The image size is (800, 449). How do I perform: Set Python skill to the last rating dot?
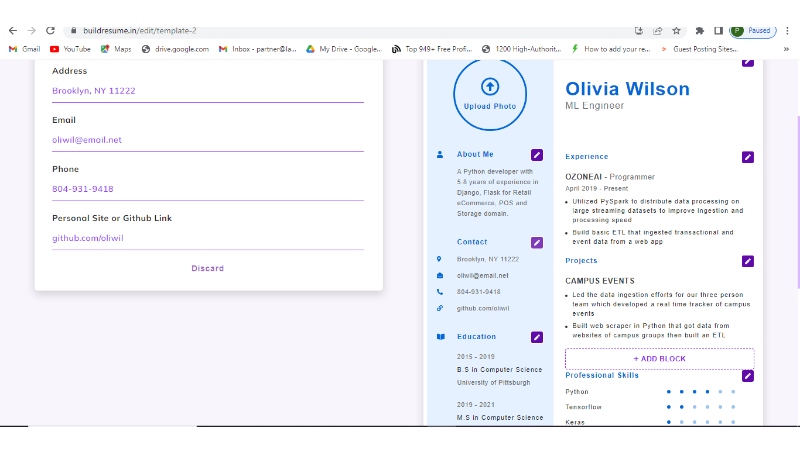tap(733, 392)
